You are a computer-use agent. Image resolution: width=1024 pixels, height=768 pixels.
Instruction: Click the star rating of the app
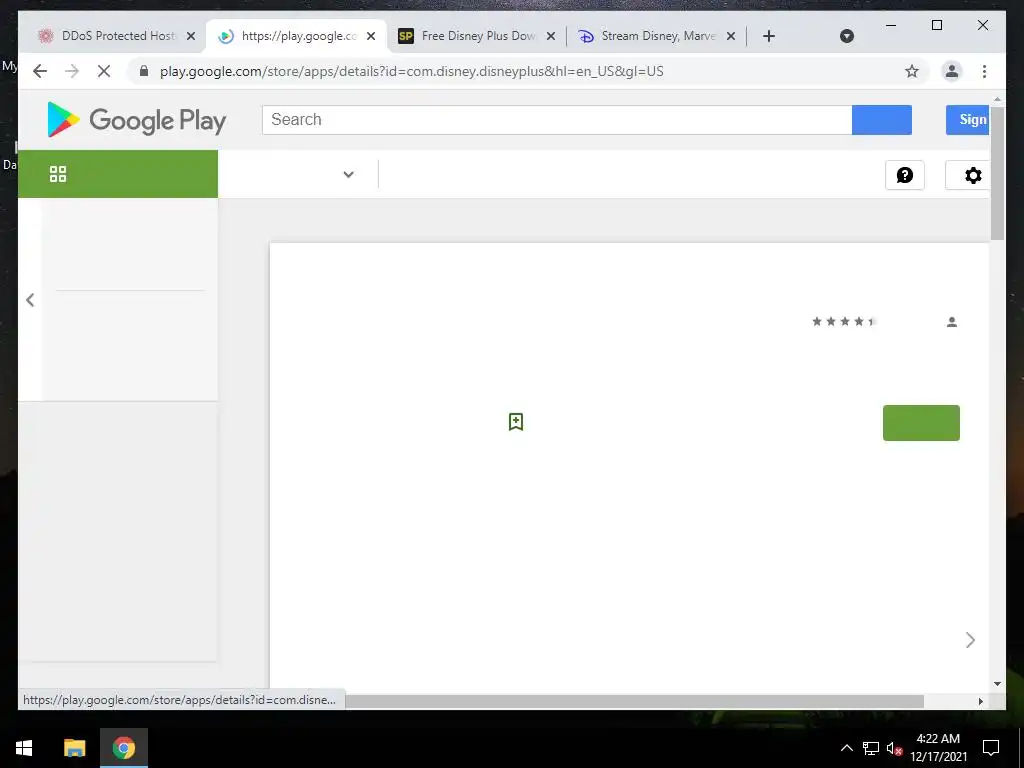tap(843, 321)
